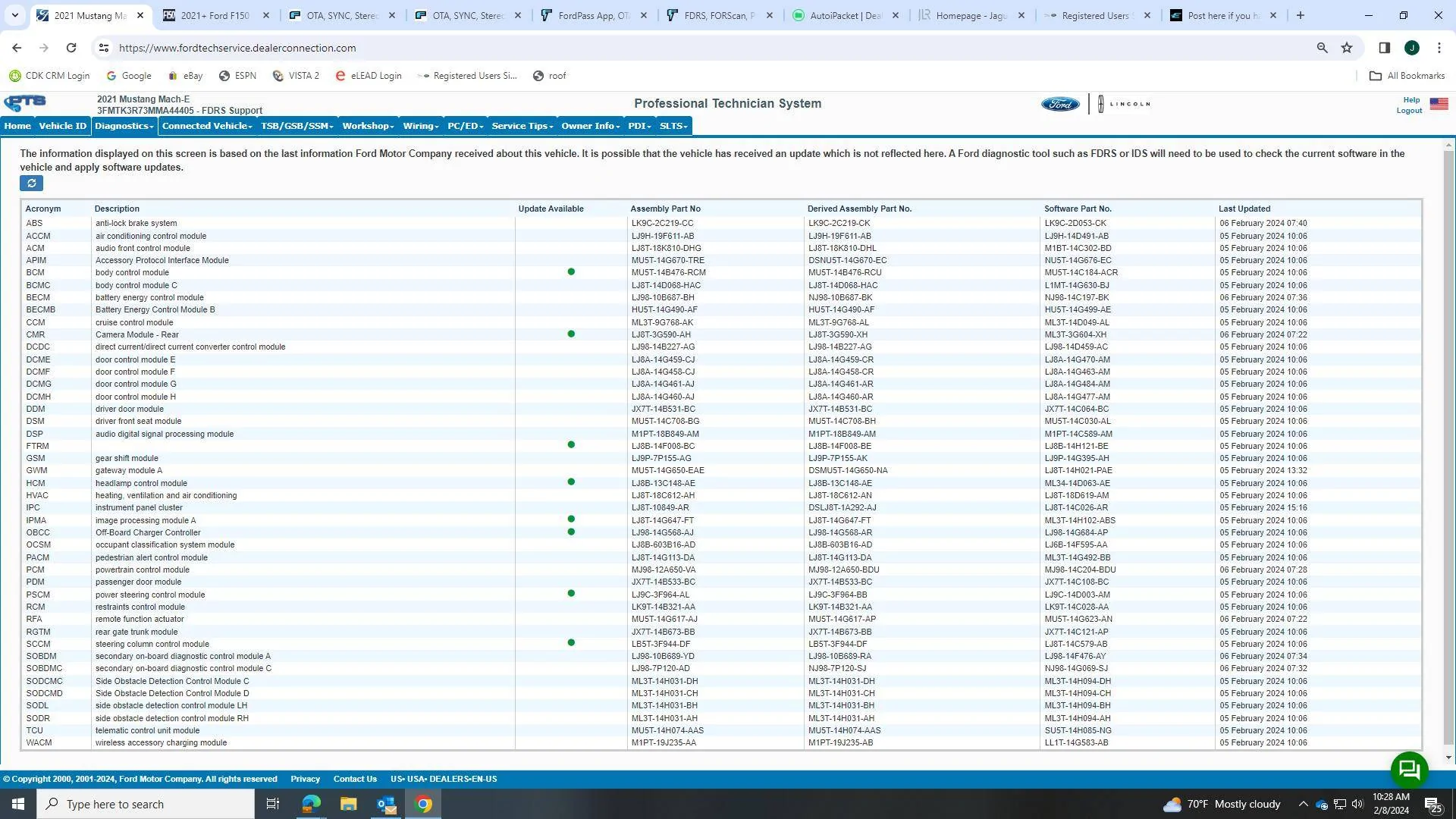Image resolution: width=1456 pixels, height=819 pixels.
Task: Sort by the Acronym column header
Action: (x=43, y=209)
